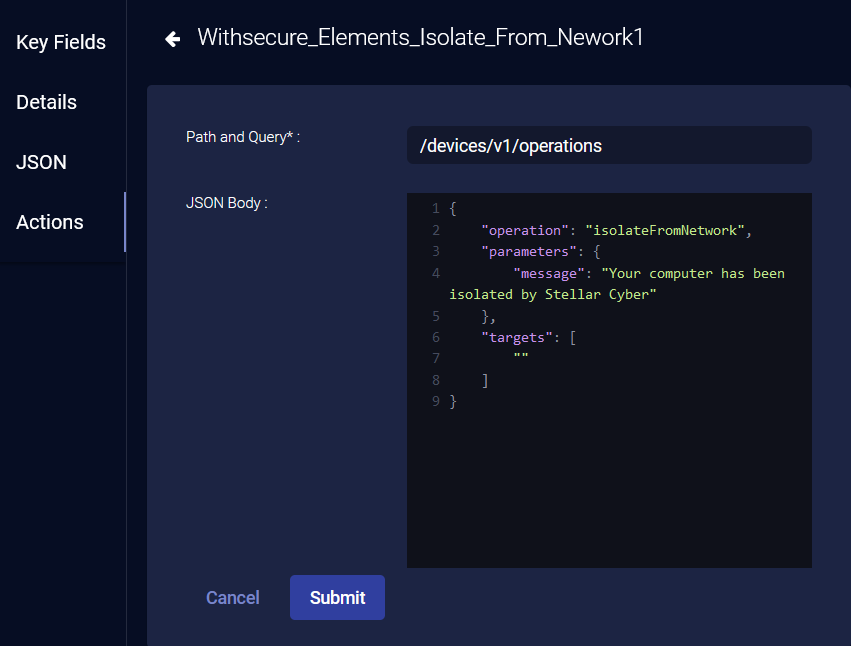Click the Path and Query input field

tap(609, 145)
